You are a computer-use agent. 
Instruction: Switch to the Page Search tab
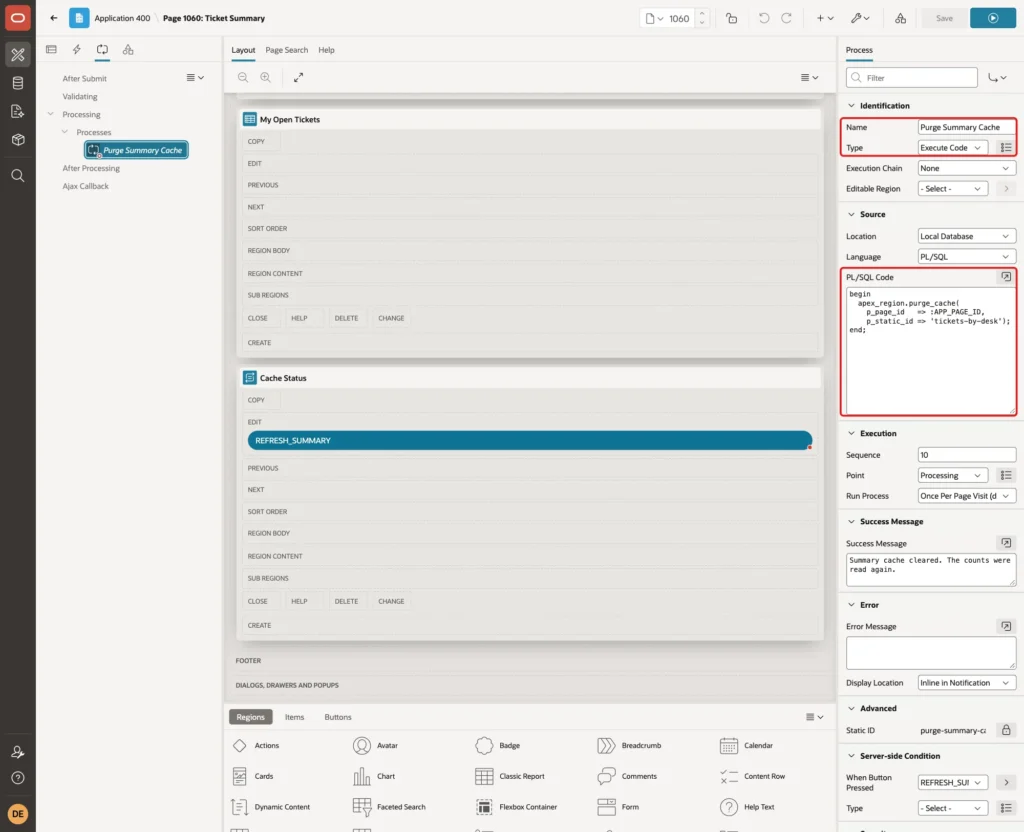pos(286,50)
